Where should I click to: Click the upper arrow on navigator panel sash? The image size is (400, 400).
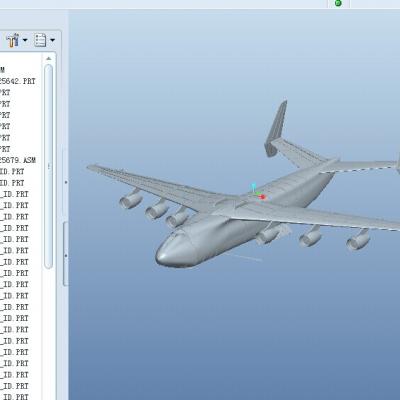click(66, 182)
